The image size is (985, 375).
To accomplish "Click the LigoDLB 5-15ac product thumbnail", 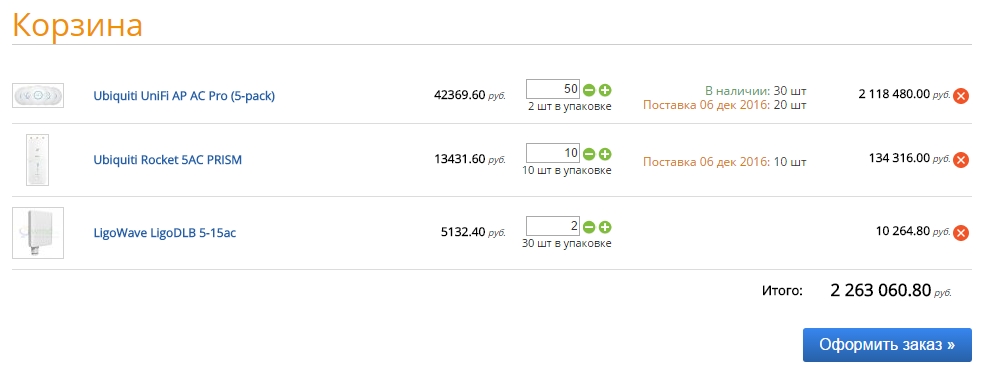I will point(38,232).
